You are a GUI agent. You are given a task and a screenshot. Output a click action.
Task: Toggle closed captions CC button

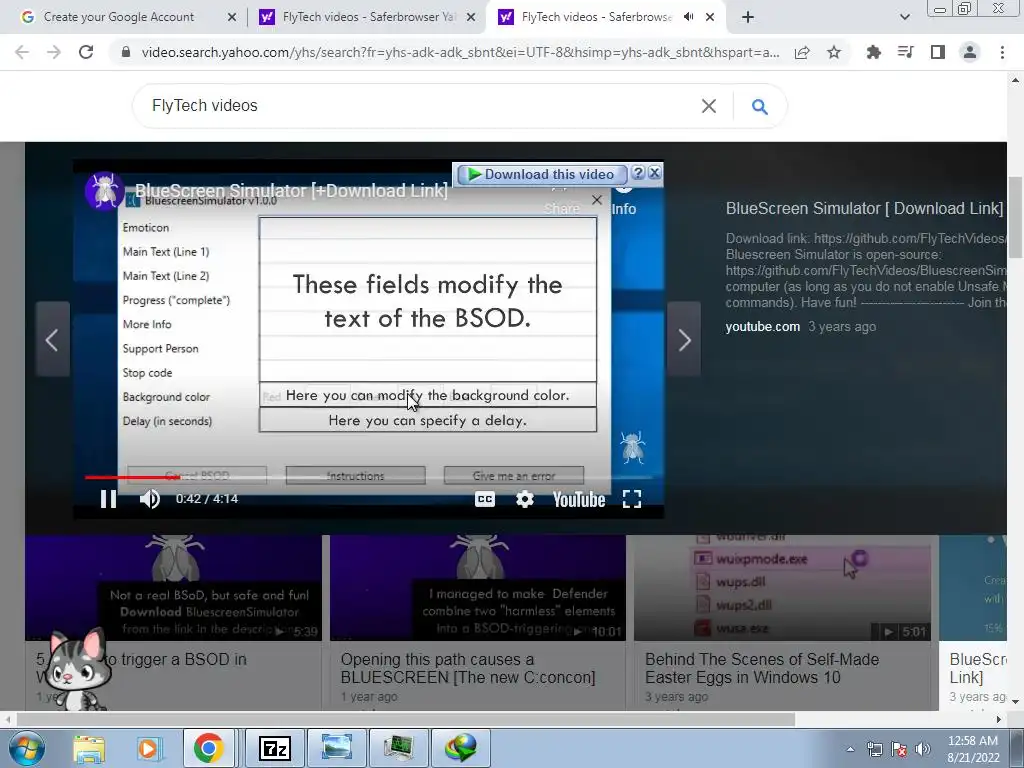[x=485, y=500]
